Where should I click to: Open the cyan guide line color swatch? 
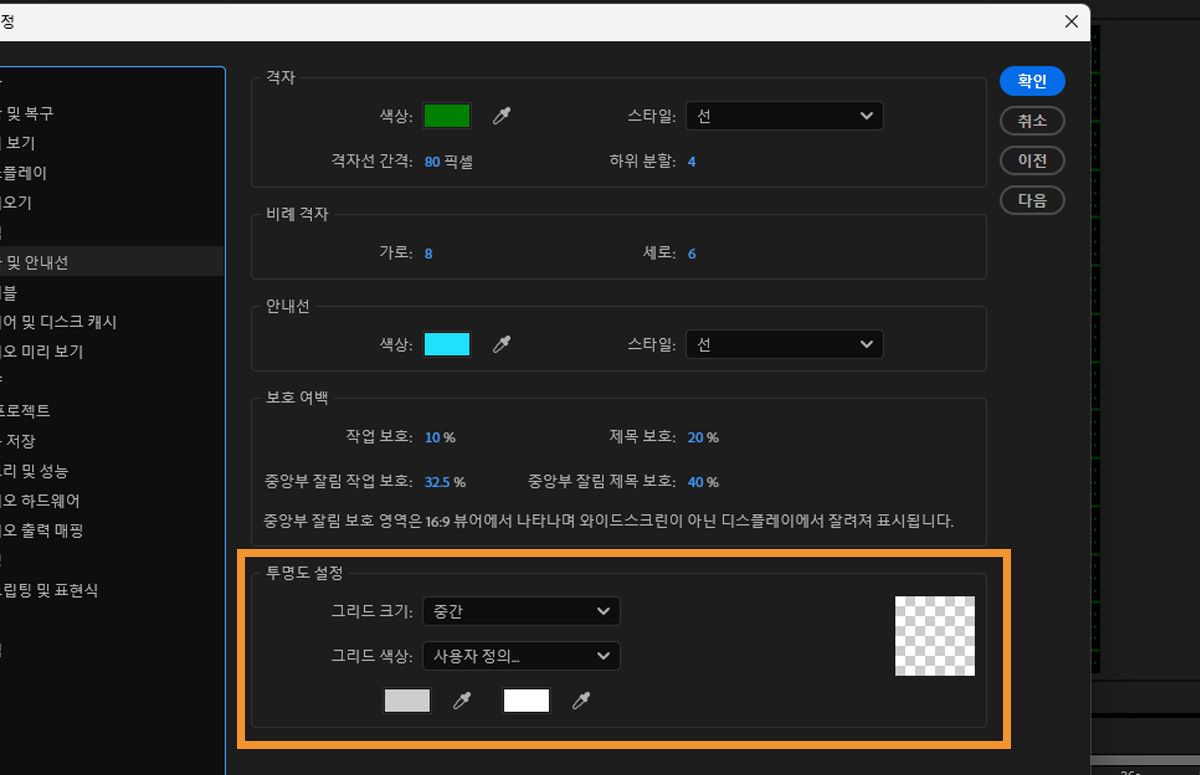(x=446, y=343)
